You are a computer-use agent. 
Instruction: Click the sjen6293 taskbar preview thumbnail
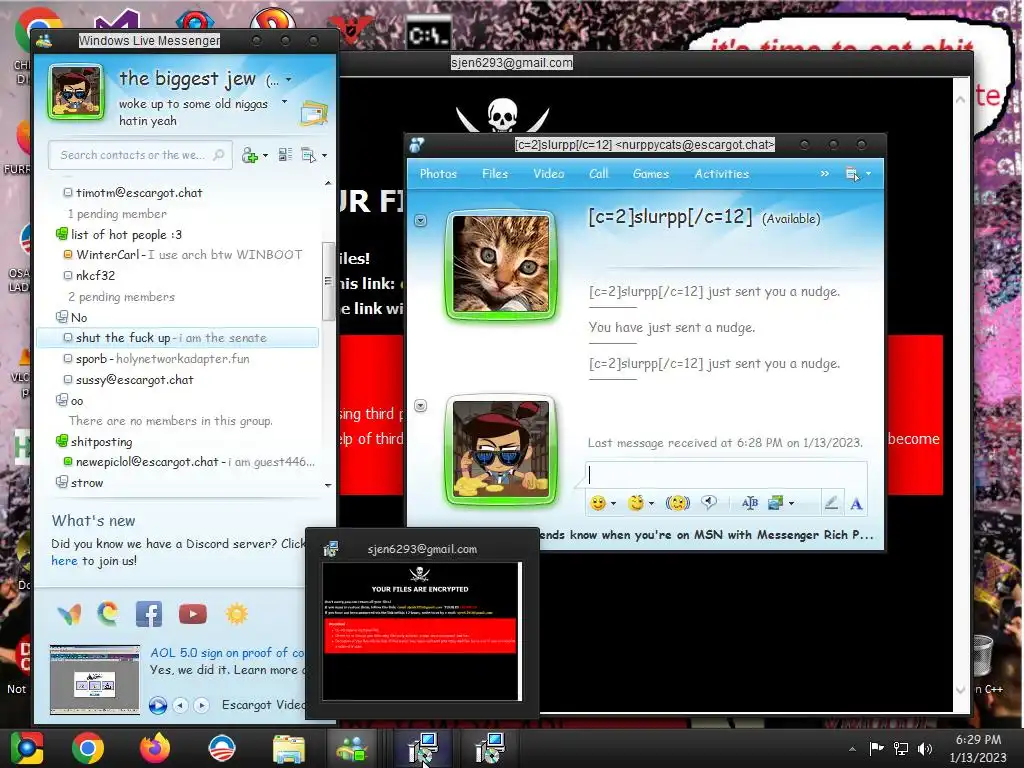point(422,632)
